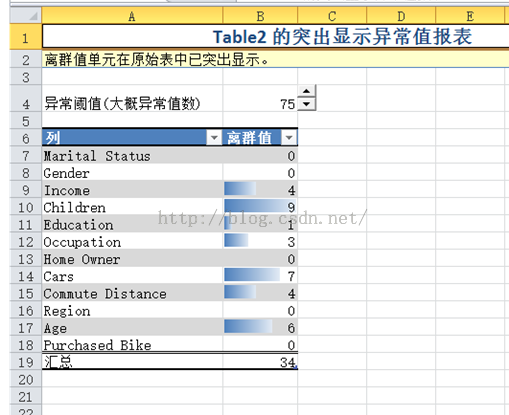Click the cell 'Commute Distance'
The height and width of the screenshot is (415, 509).
tap(132, 293)
